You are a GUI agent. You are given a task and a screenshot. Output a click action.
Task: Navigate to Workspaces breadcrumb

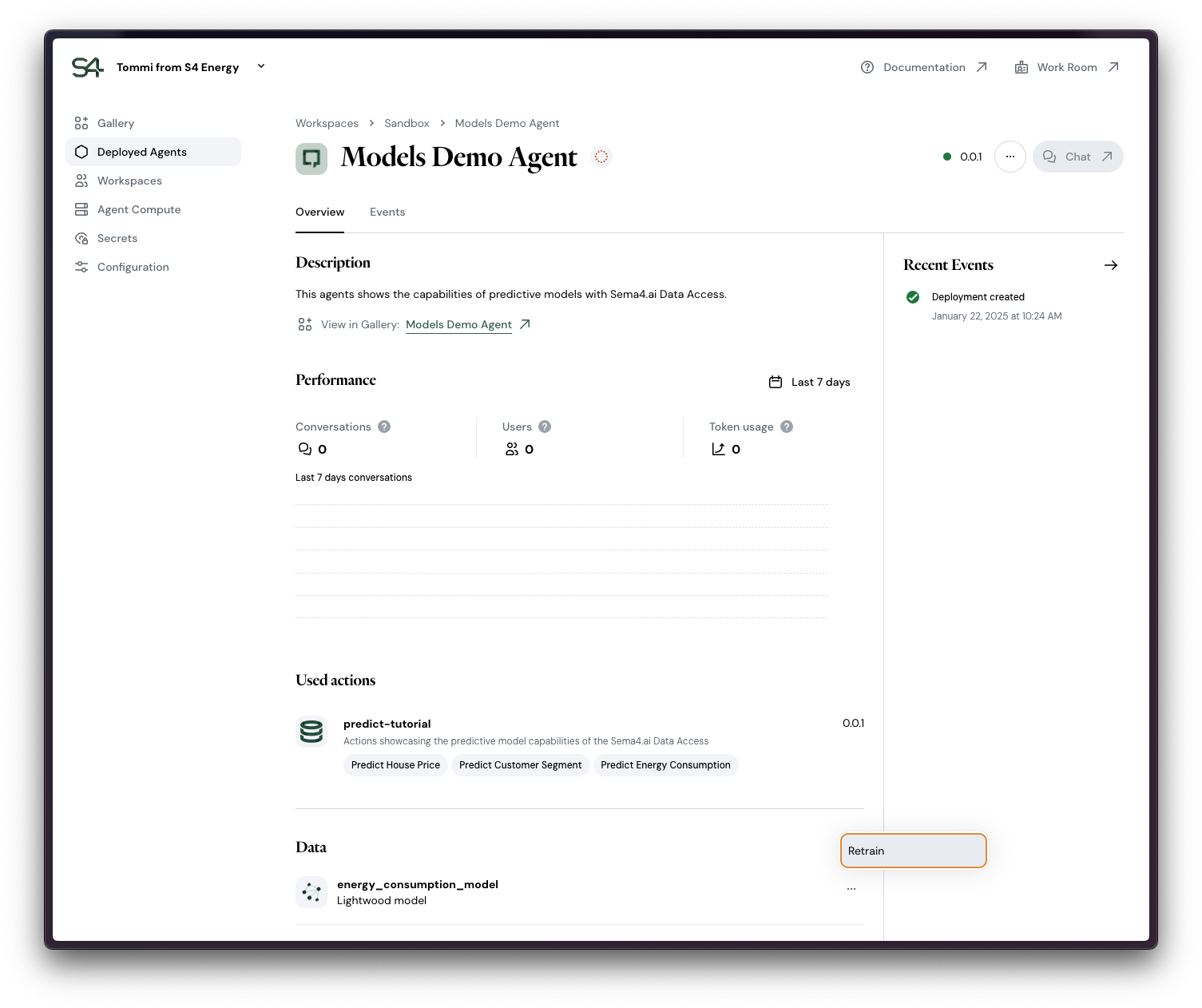[x=327, y=123]
